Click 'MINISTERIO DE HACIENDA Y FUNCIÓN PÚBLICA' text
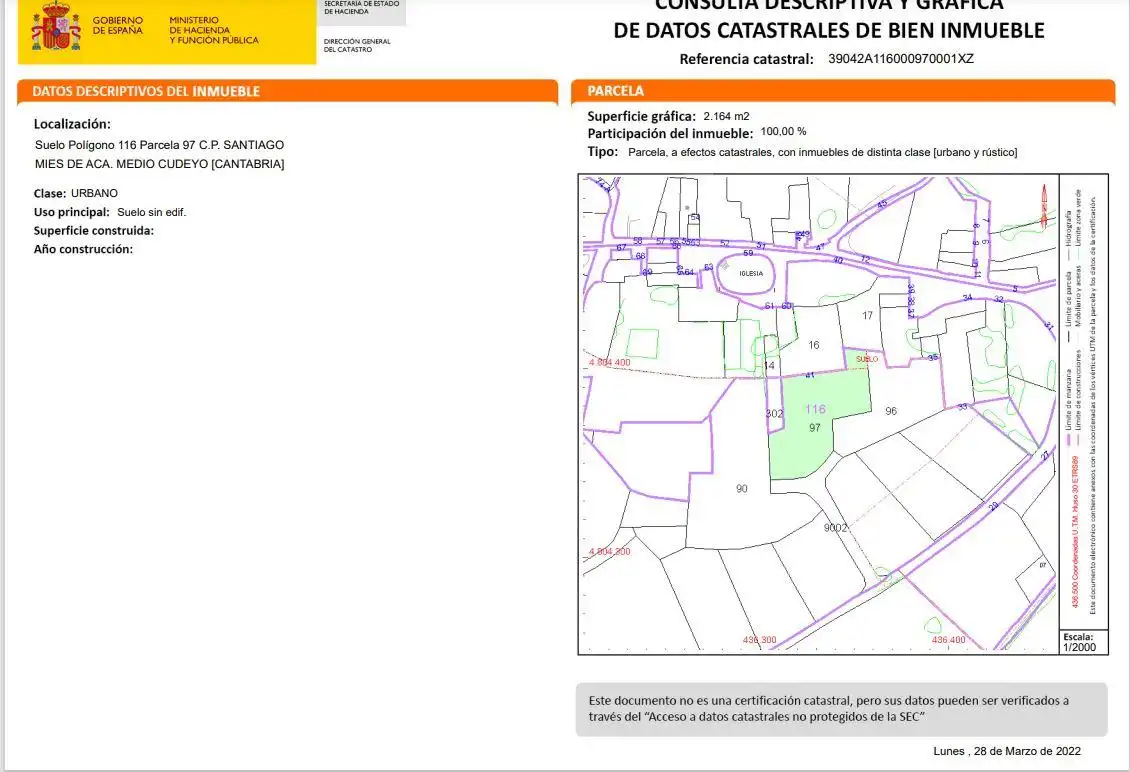 tap(213, 30)
